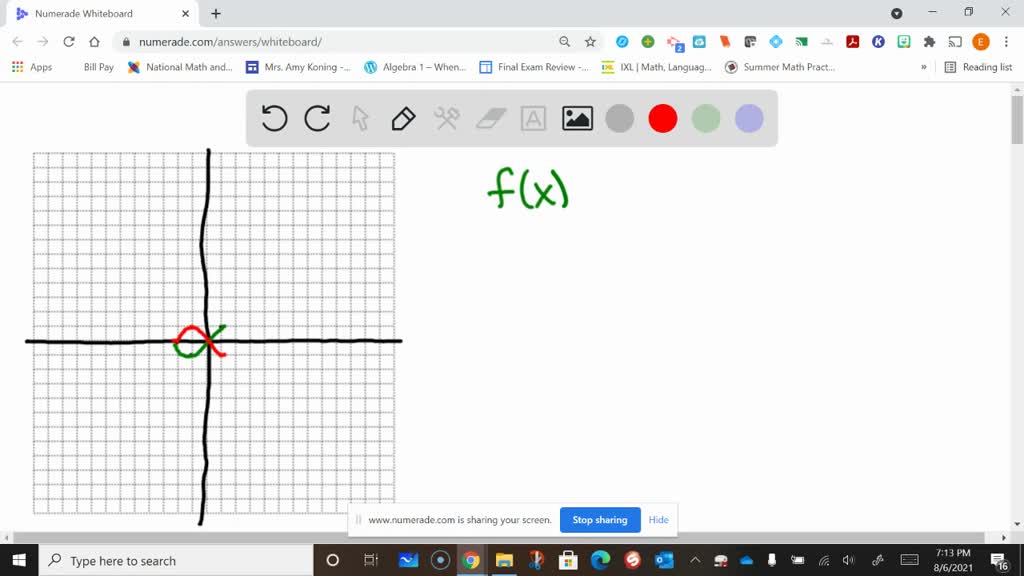Select the pointer tool in the whiteboard toolbar

tap(360, 118)
